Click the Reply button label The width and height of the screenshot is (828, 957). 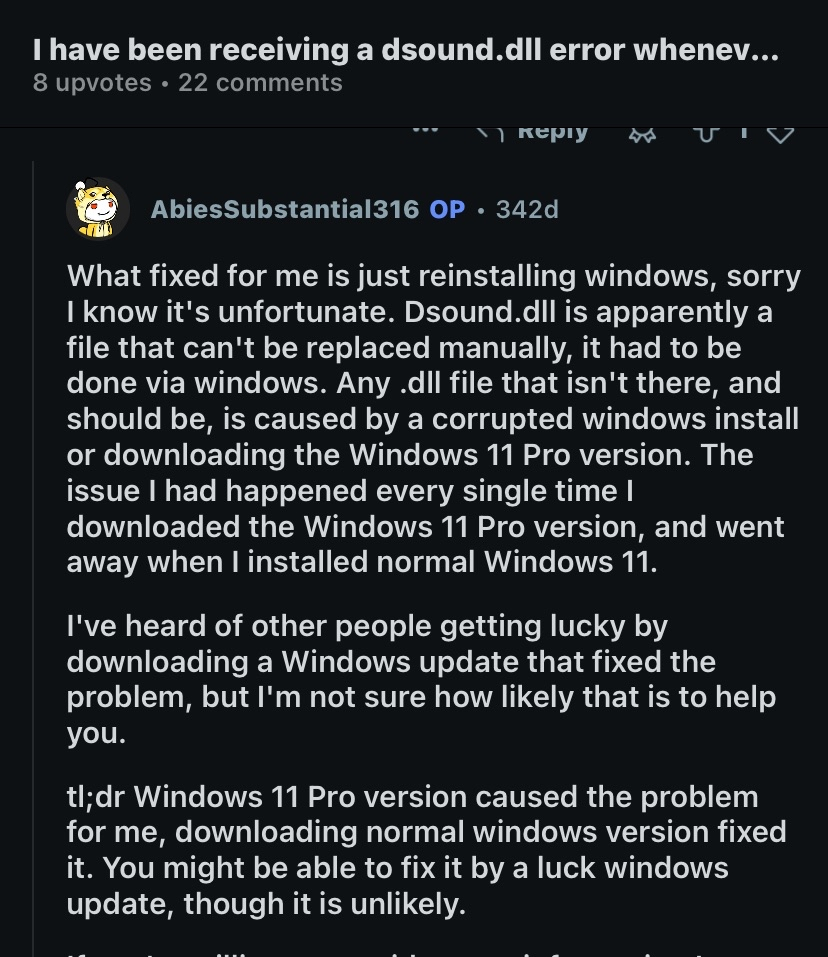[552, 132]
